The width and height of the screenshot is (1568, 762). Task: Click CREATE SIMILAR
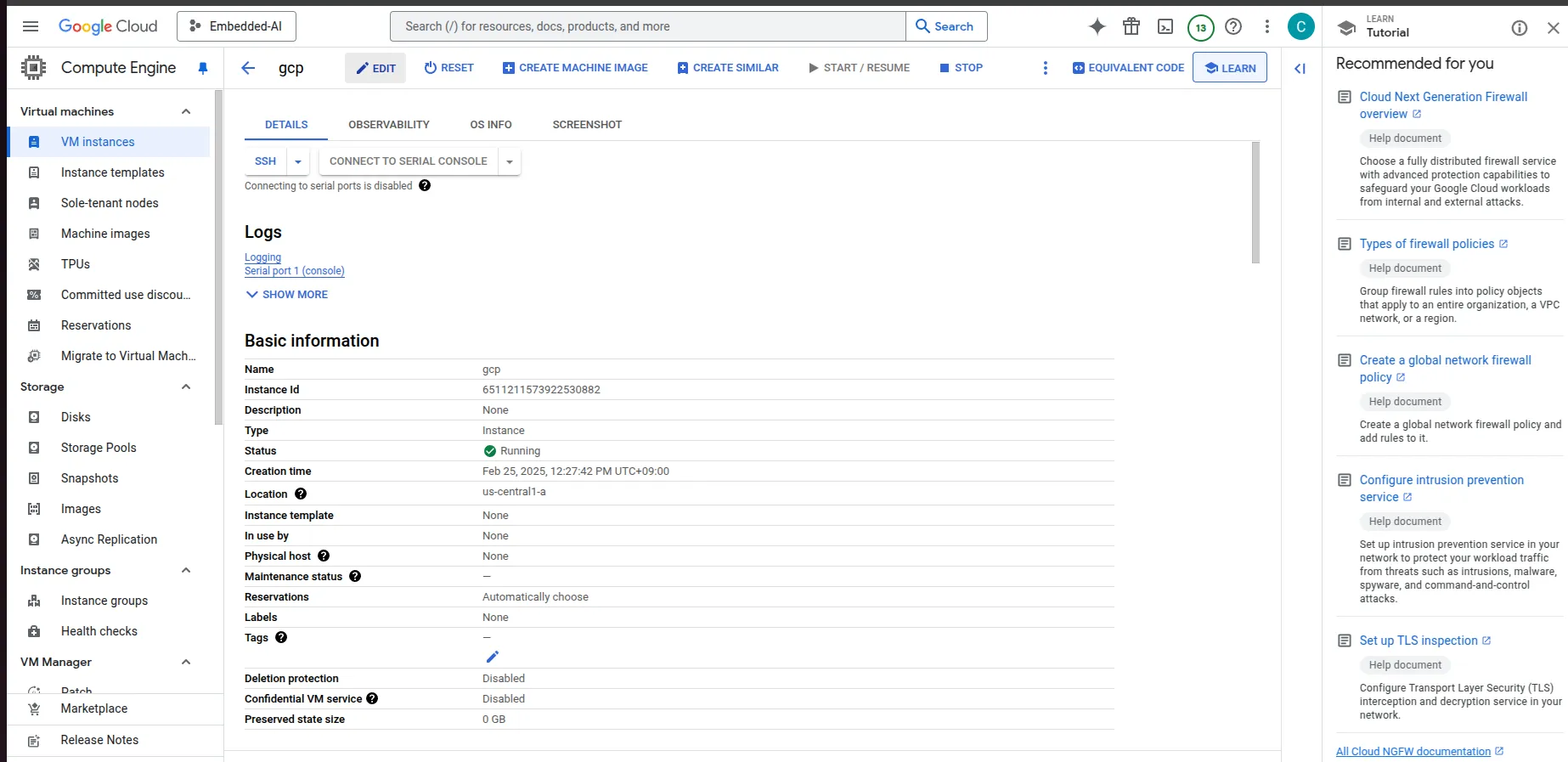728,68
